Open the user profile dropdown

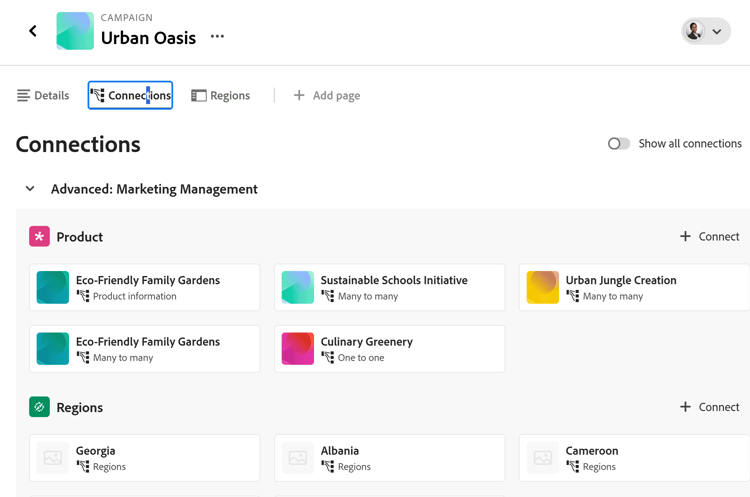click(705, 31)
